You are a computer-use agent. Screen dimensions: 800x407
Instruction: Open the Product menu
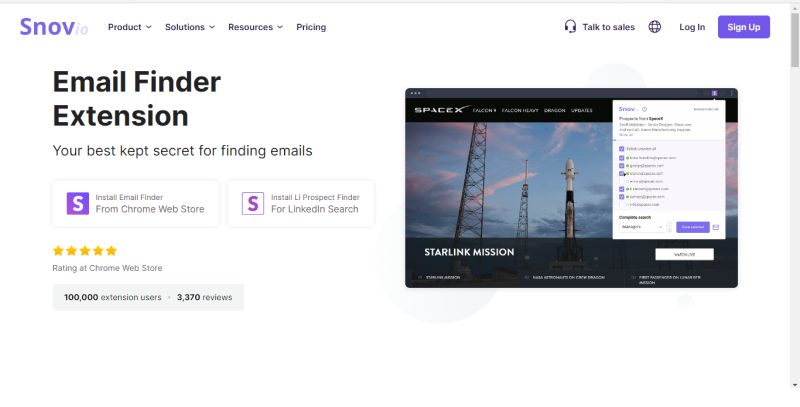coord(130,27)
